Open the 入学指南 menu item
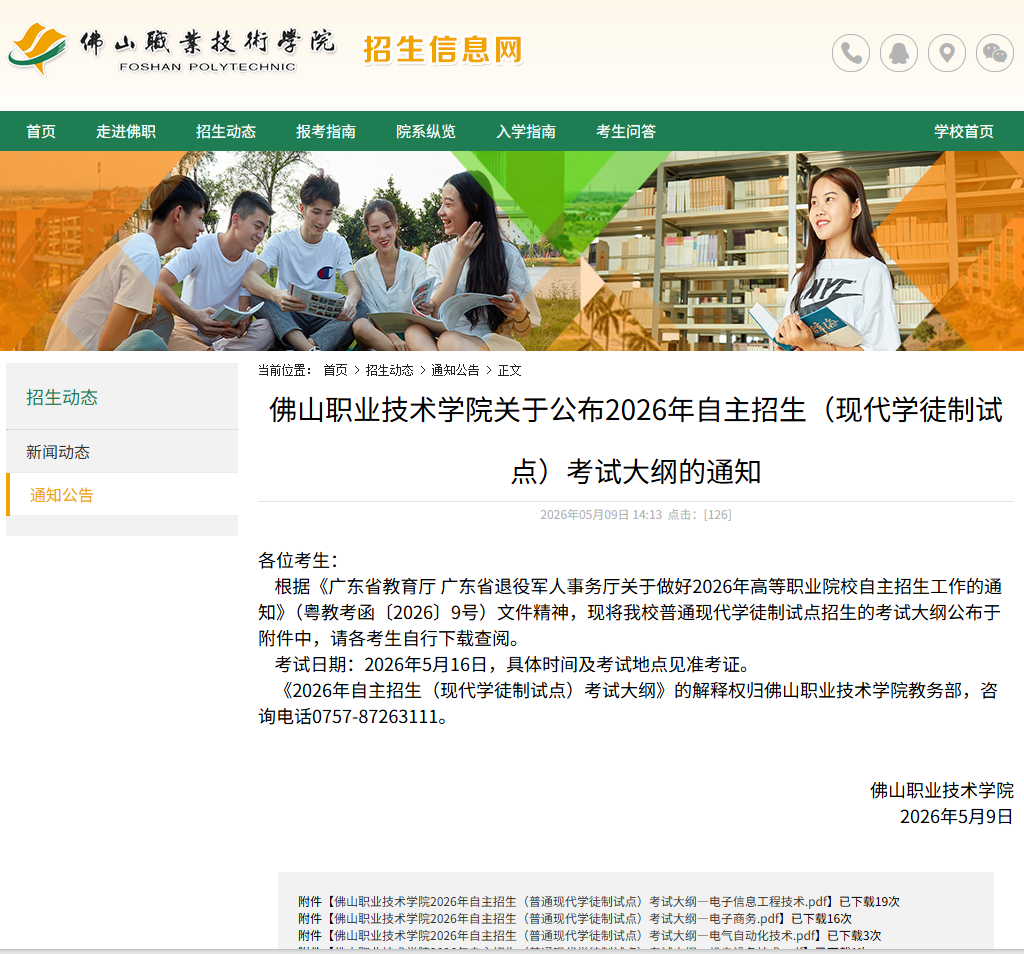Image resolution: width=1024 pixels, height=954 pixels. point(526,131)
